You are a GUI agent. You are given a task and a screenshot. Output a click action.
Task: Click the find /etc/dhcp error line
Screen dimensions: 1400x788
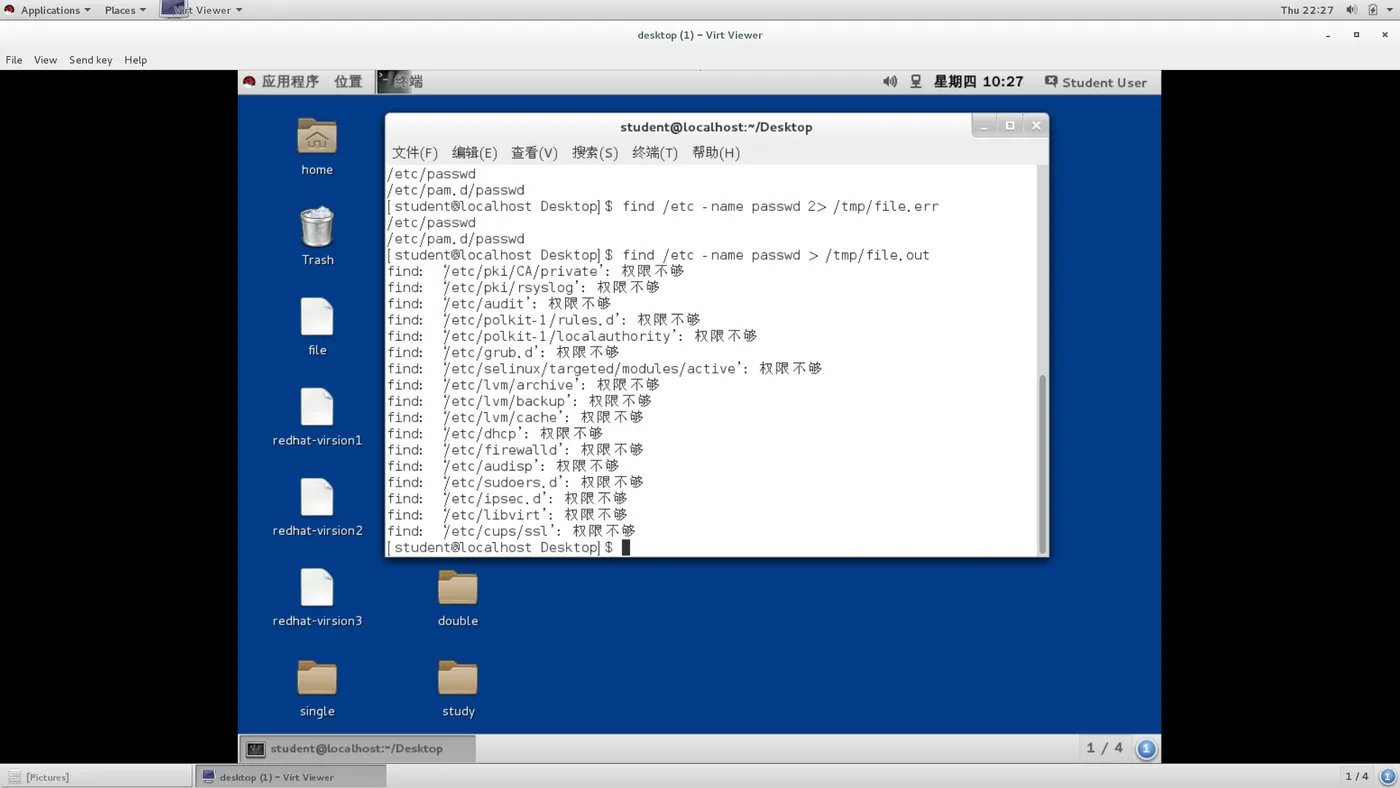[495, 434]
